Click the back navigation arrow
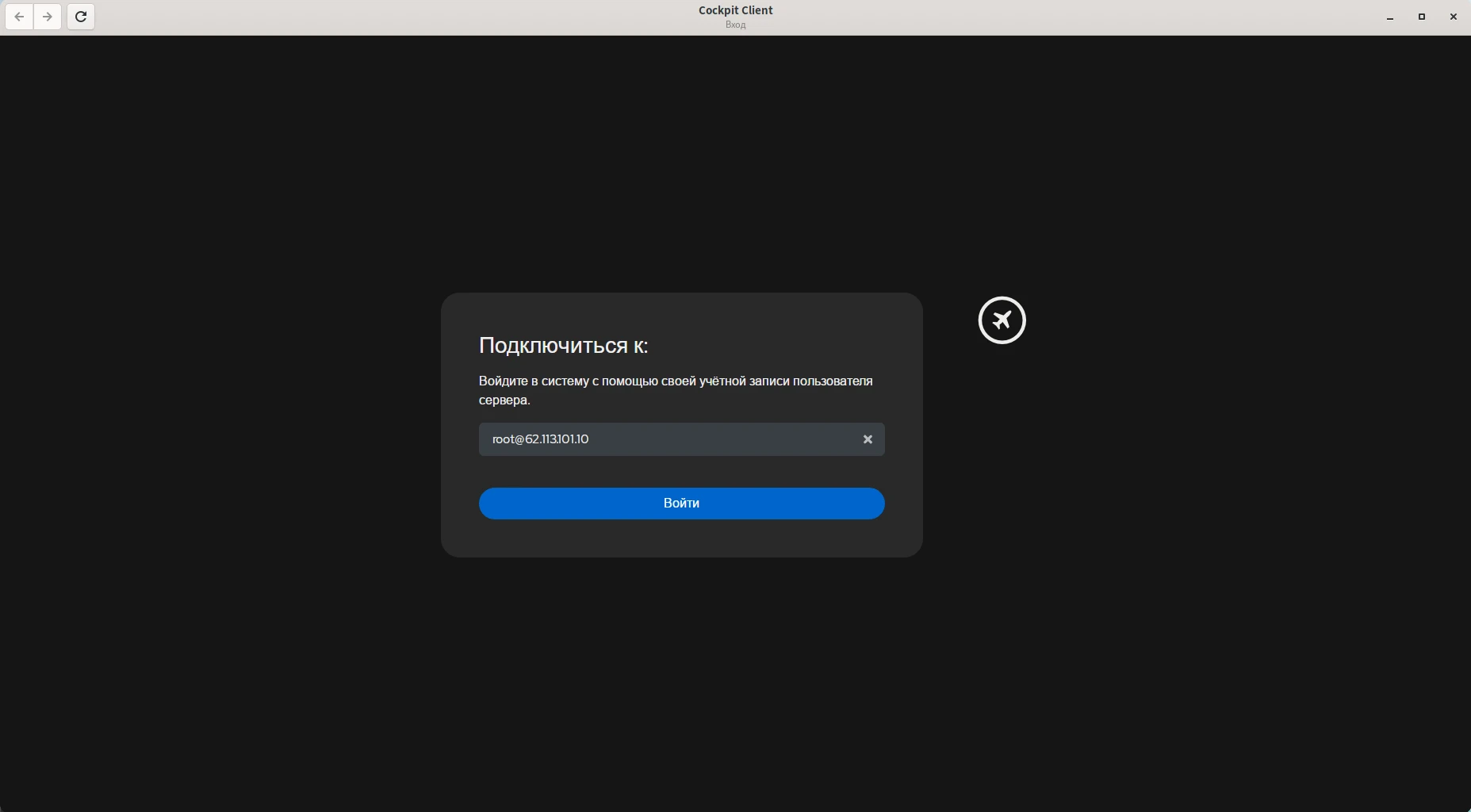 pos(18,17)
